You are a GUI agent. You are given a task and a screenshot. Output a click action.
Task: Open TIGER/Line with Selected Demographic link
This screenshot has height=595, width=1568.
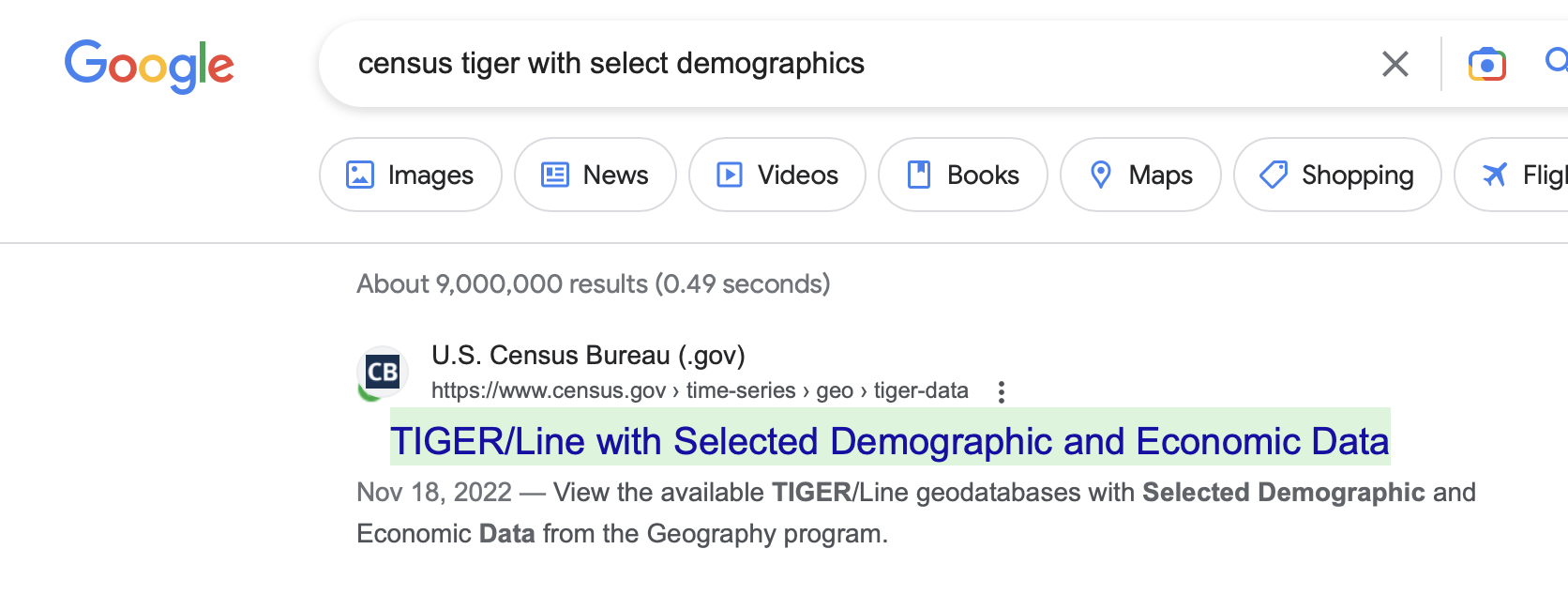pos(889,441)
